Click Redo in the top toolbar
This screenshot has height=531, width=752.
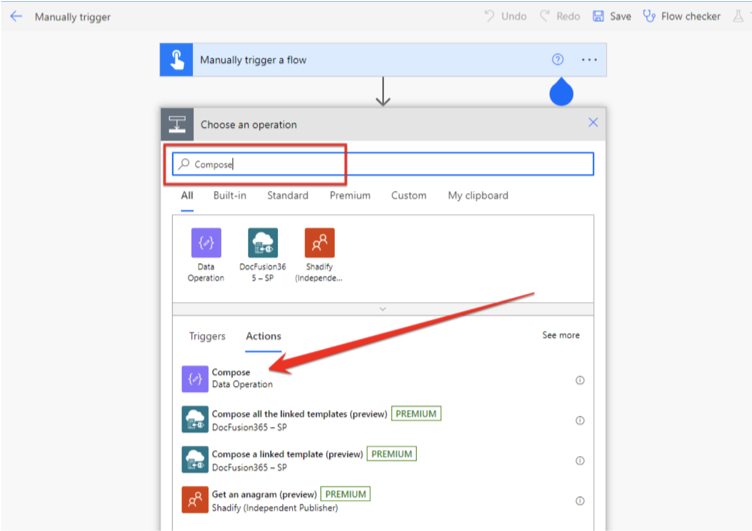[x=560, y=17]
